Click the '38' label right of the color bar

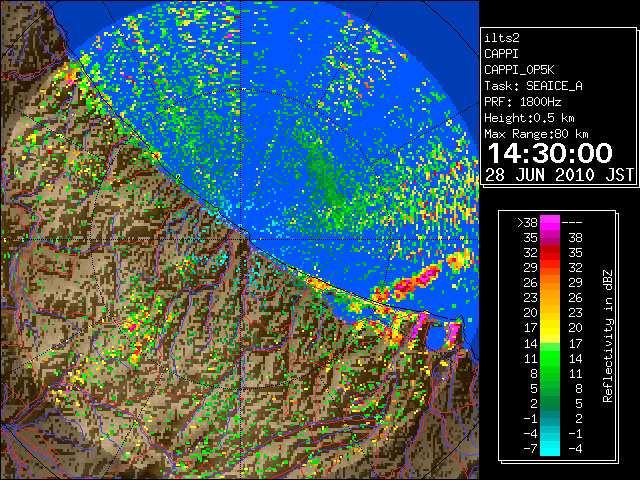tap(575, 238)
